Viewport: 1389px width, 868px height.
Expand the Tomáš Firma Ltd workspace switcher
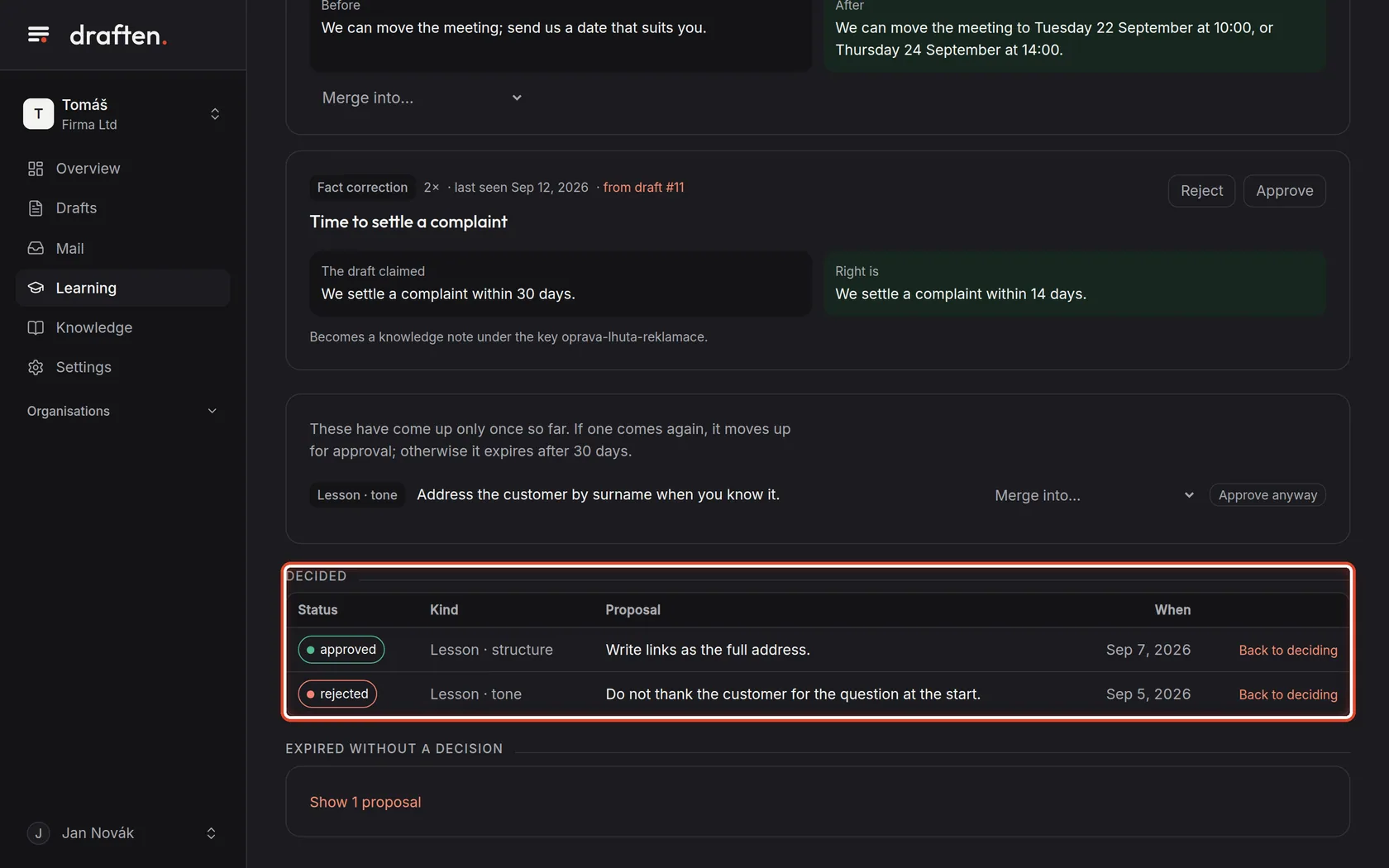(x=215, y=114)
